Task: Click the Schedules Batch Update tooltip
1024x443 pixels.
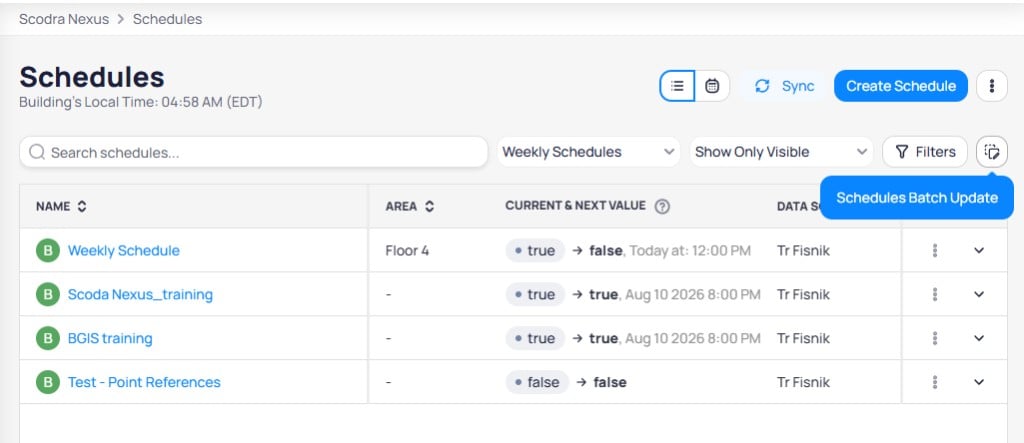Action: point(917,197)
